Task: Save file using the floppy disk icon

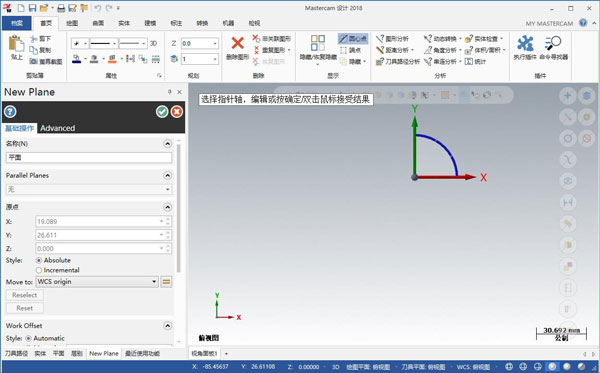Action: (x=32, y=8)
